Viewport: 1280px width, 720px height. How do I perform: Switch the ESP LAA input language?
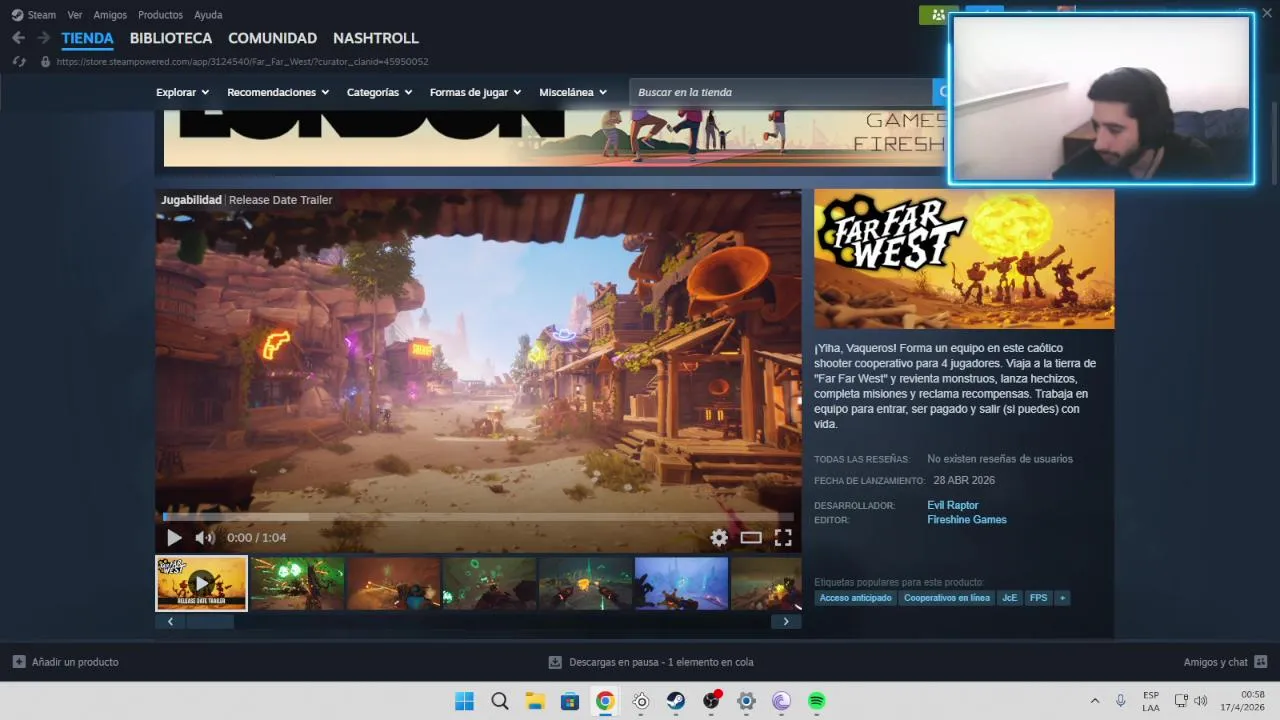1151,701
